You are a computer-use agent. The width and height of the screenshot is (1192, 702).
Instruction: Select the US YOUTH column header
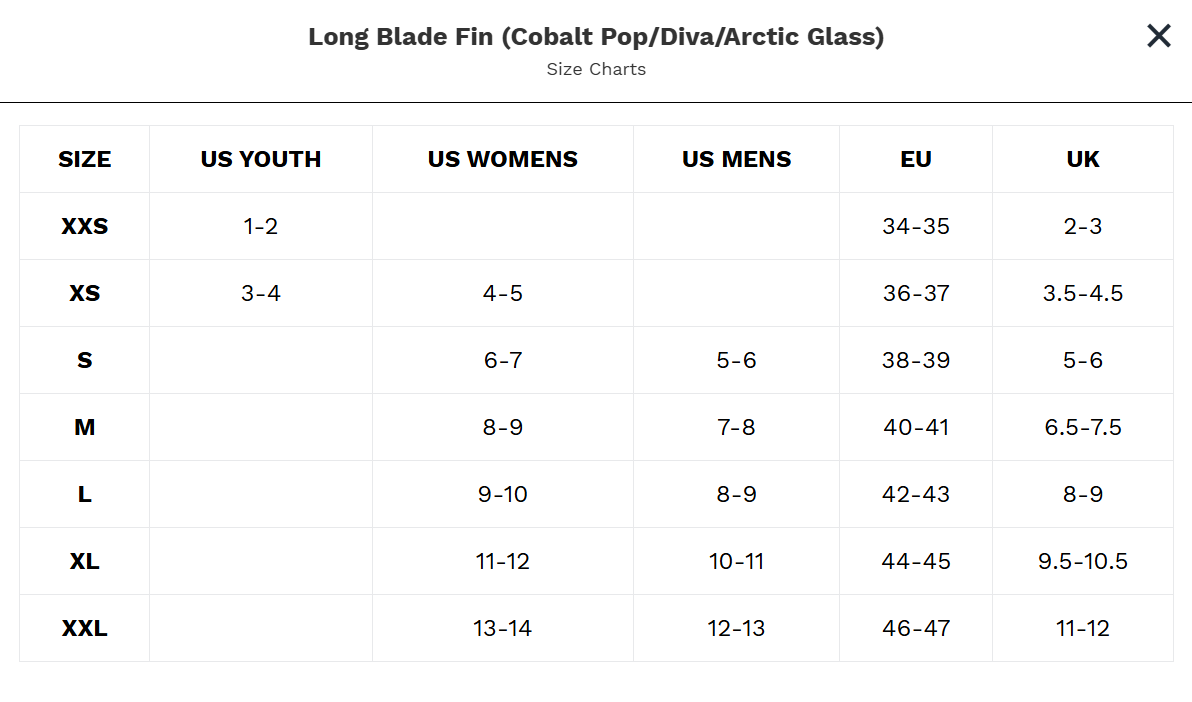[261, 159]
